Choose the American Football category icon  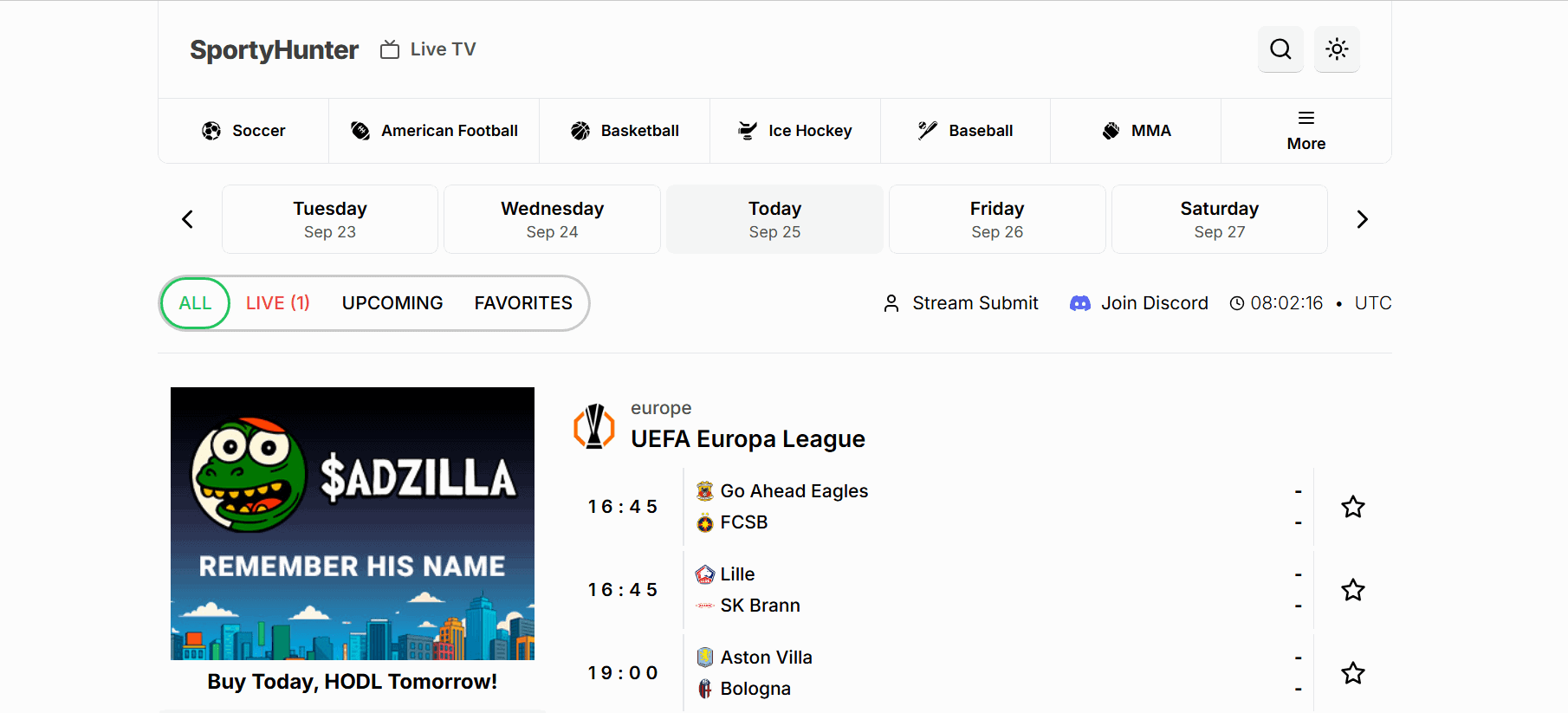pyautogui.click(x=360, y=131)
